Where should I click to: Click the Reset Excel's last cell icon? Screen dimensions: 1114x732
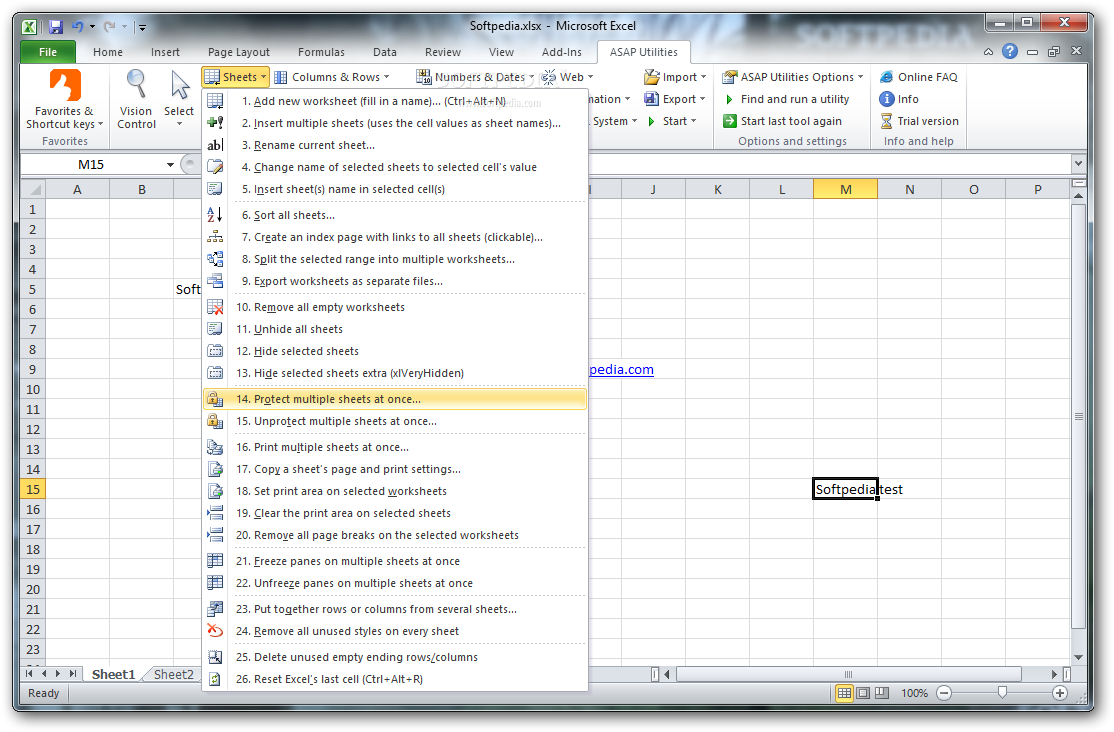215,679
